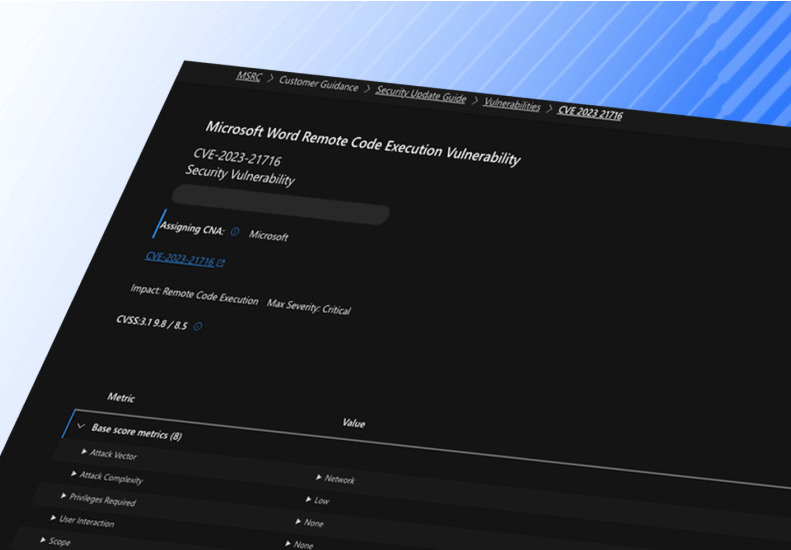The width and height of the screenshot is (791, 550).
Task: Click the external-link icon after CVE-2023-21716
Action: 221,263
